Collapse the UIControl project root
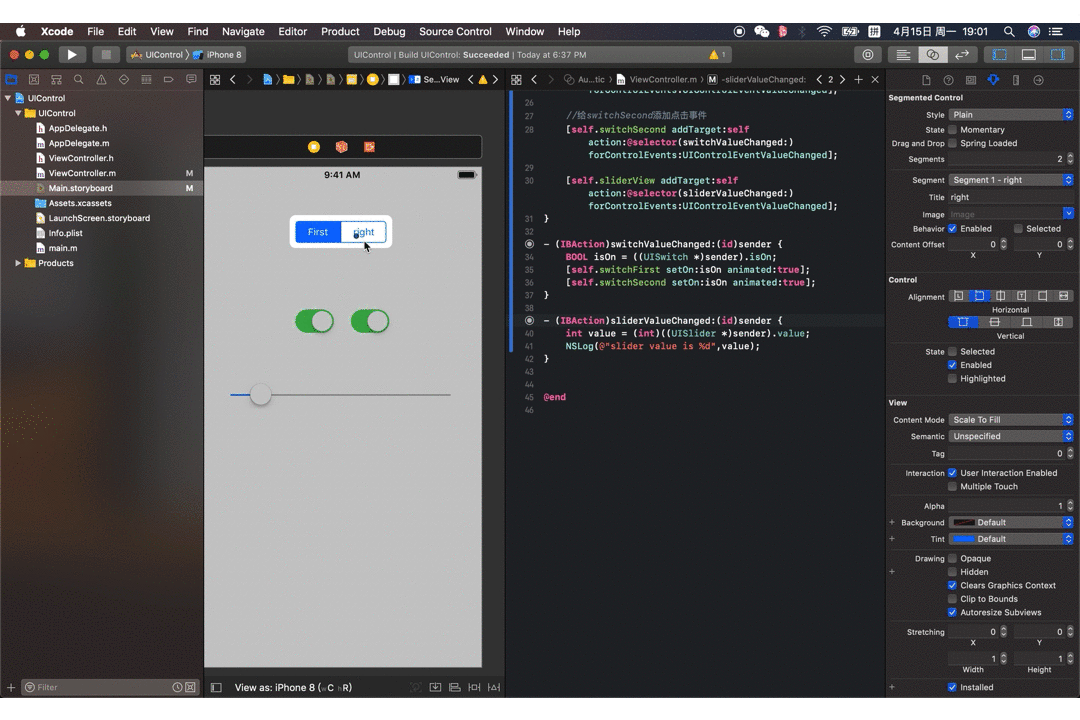Image resolution: width=1080 pixels, height=720 pixels. coord(8,99)
